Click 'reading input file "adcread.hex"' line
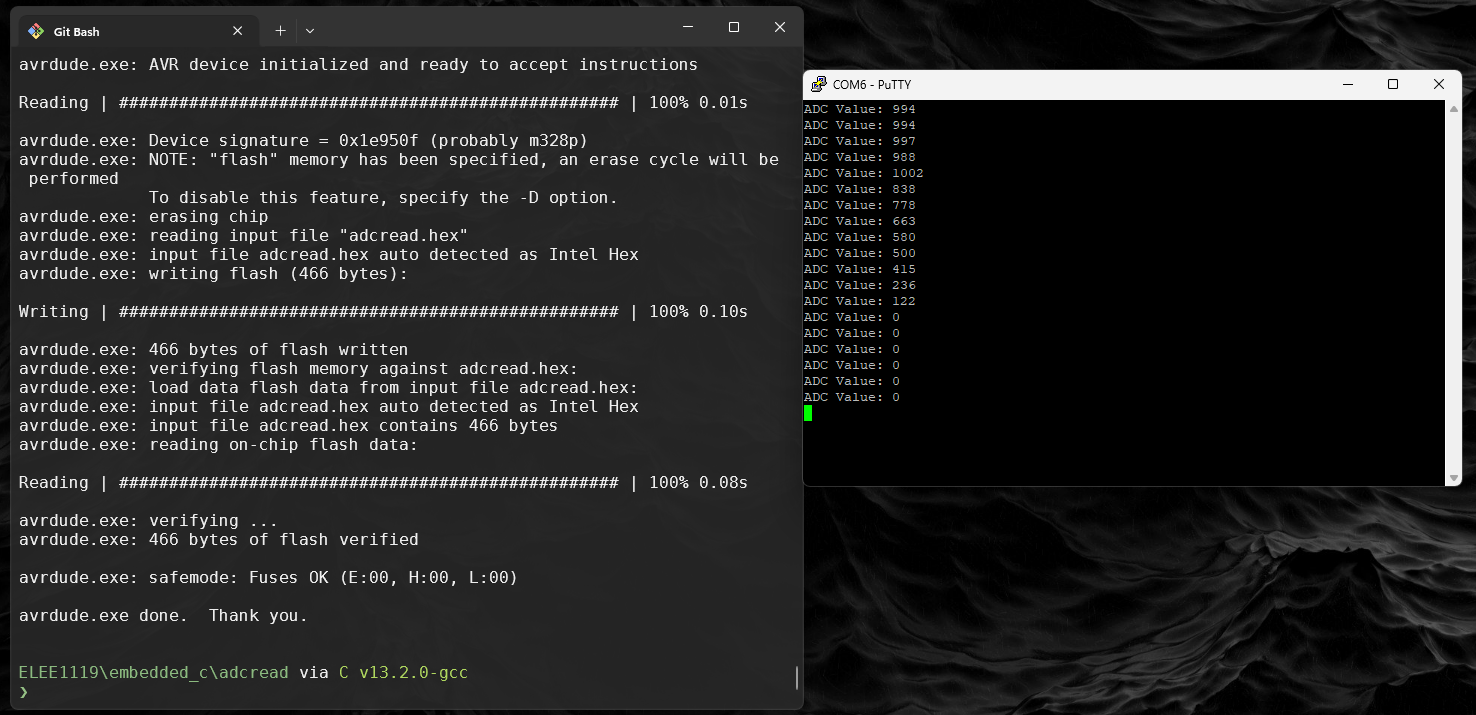The width and height of the screenshot is (1476, 715). click(x=243, y=235)
